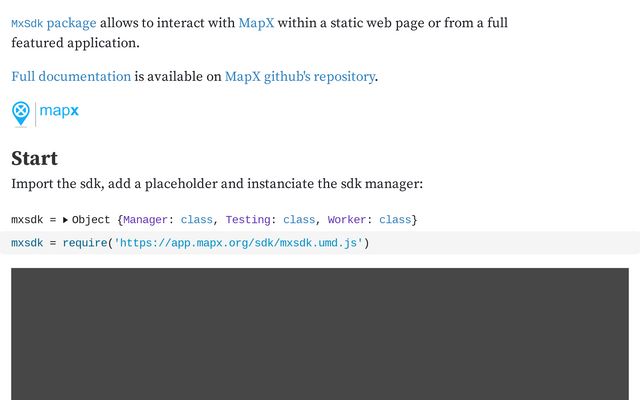This screenshot has height=400, width=640.
Task: Click the Worker property in the object output
Action: coord(347,220)
